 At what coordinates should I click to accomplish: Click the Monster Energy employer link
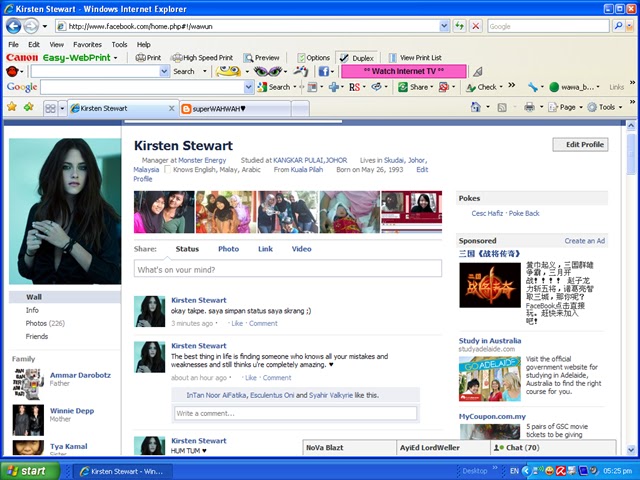202,160
